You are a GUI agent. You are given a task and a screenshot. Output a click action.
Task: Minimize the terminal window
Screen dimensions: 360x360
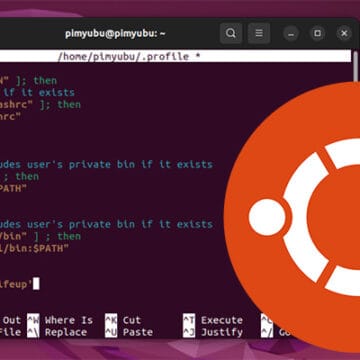(291, 33)
